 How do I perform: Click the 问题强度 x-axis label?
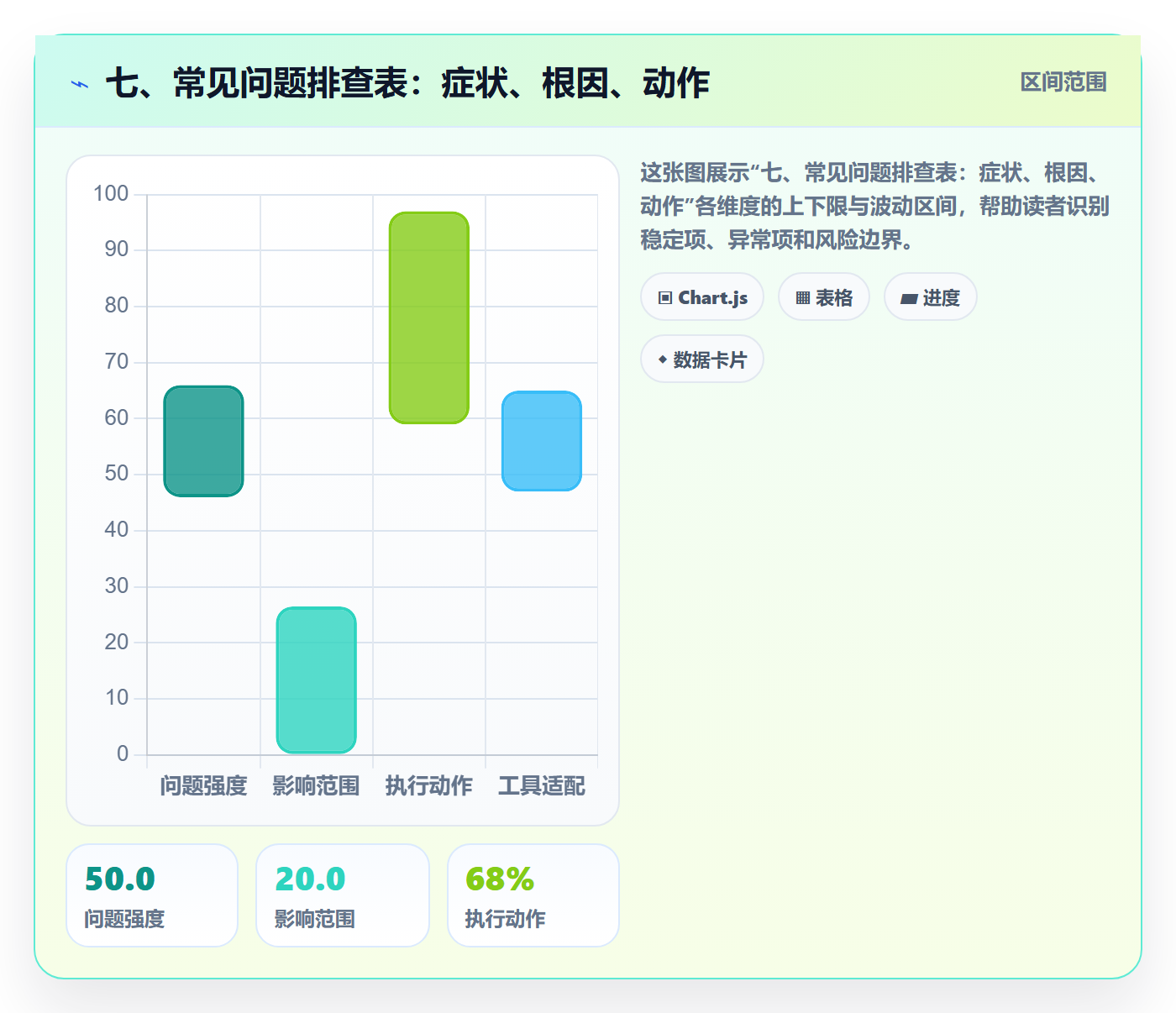[x=203, y=786]
